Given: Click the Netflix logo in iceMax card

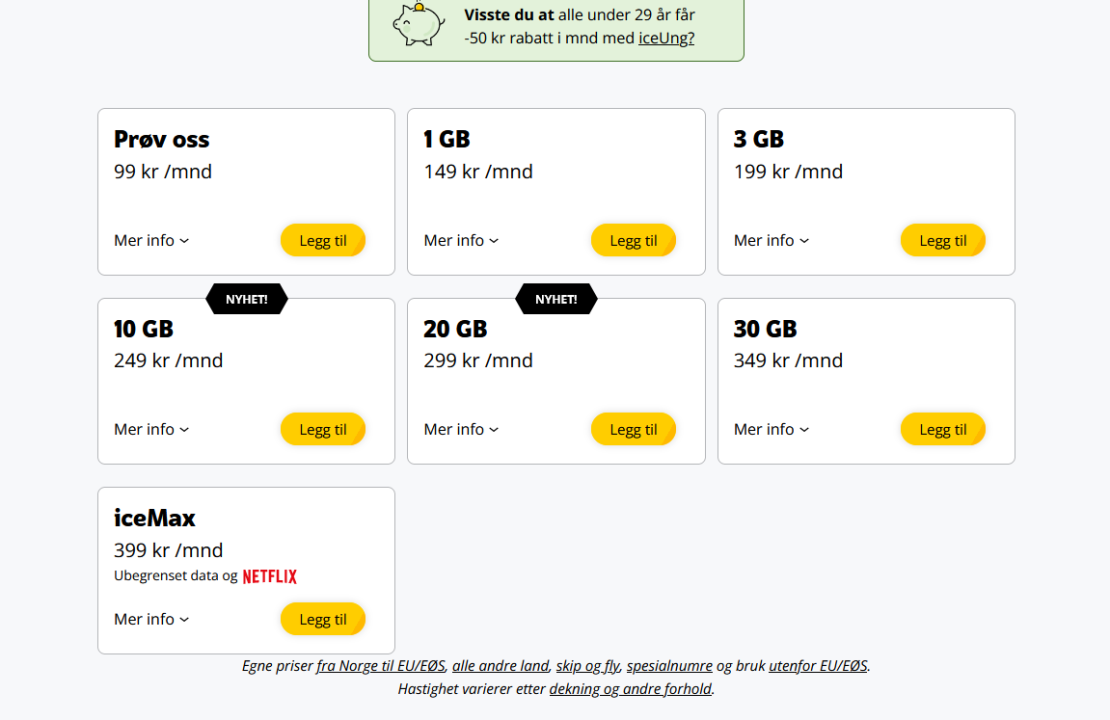Looking at the screenshot, I should (x=270, y=577).
